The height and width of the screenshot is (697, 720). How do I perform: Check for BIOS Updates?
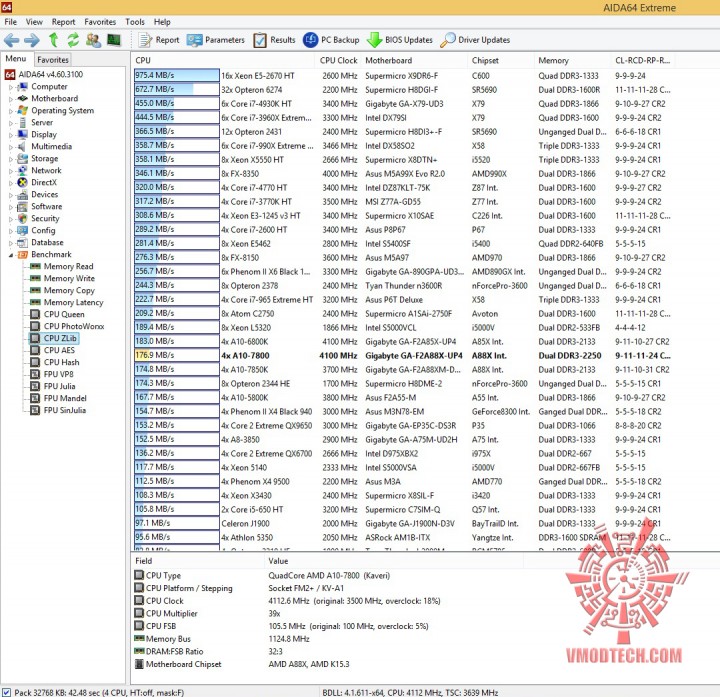coord(399,40)
